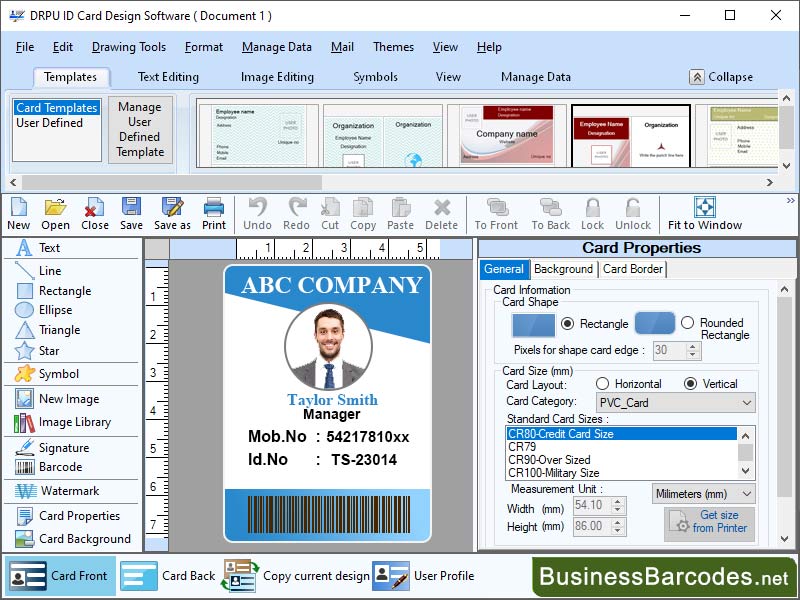This screenshot has width=800, height=600.
Task: Open the Background properties tab
Action: coord(563,269)
